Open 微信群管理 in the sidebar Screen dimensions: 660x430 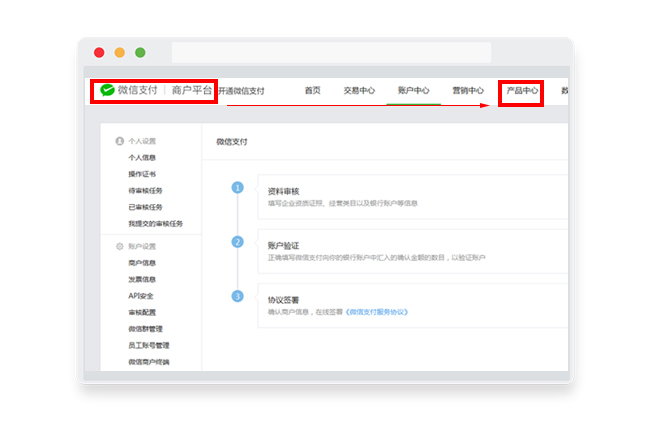(146, 329)
